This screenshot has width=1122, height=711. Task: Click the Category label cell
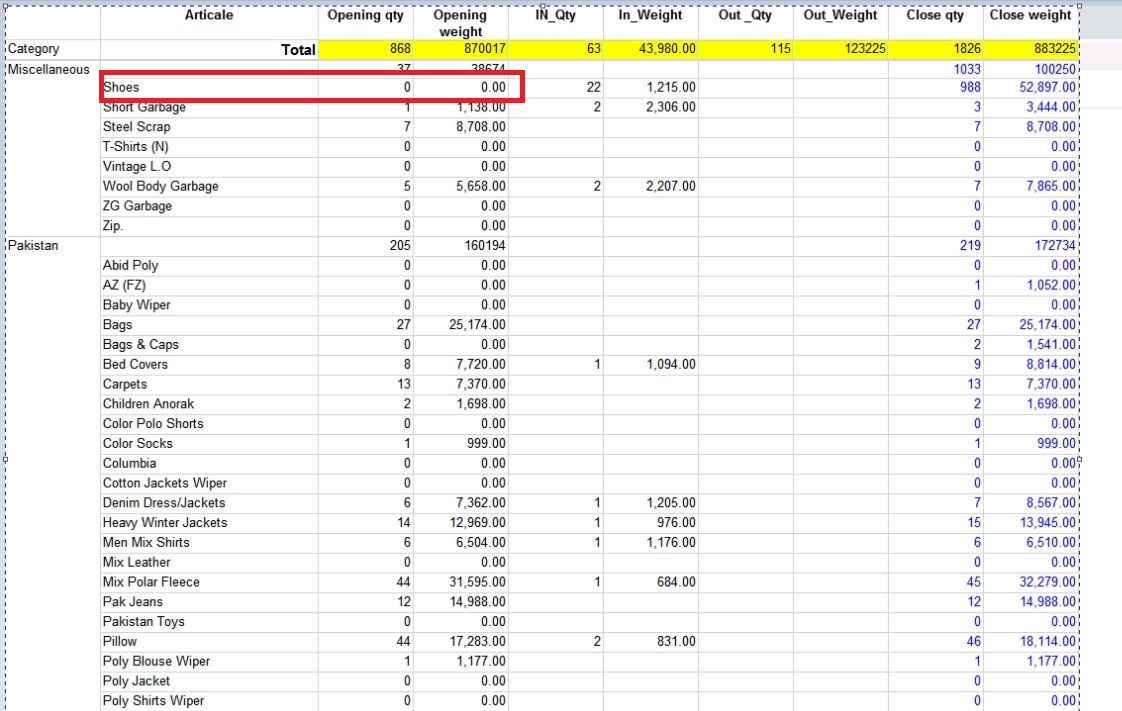33,49
